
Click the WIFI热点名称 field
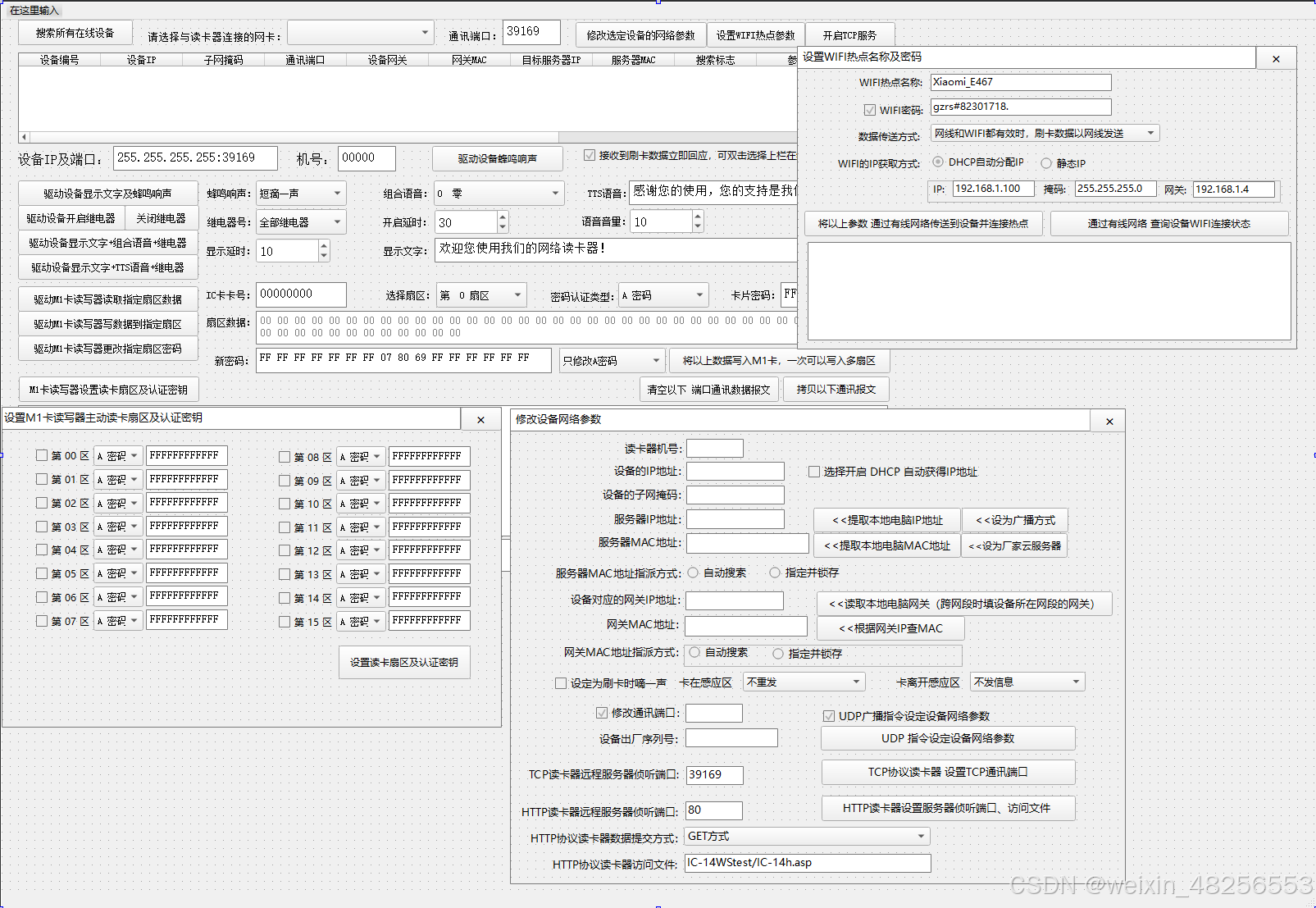[x=1021, y=82]
